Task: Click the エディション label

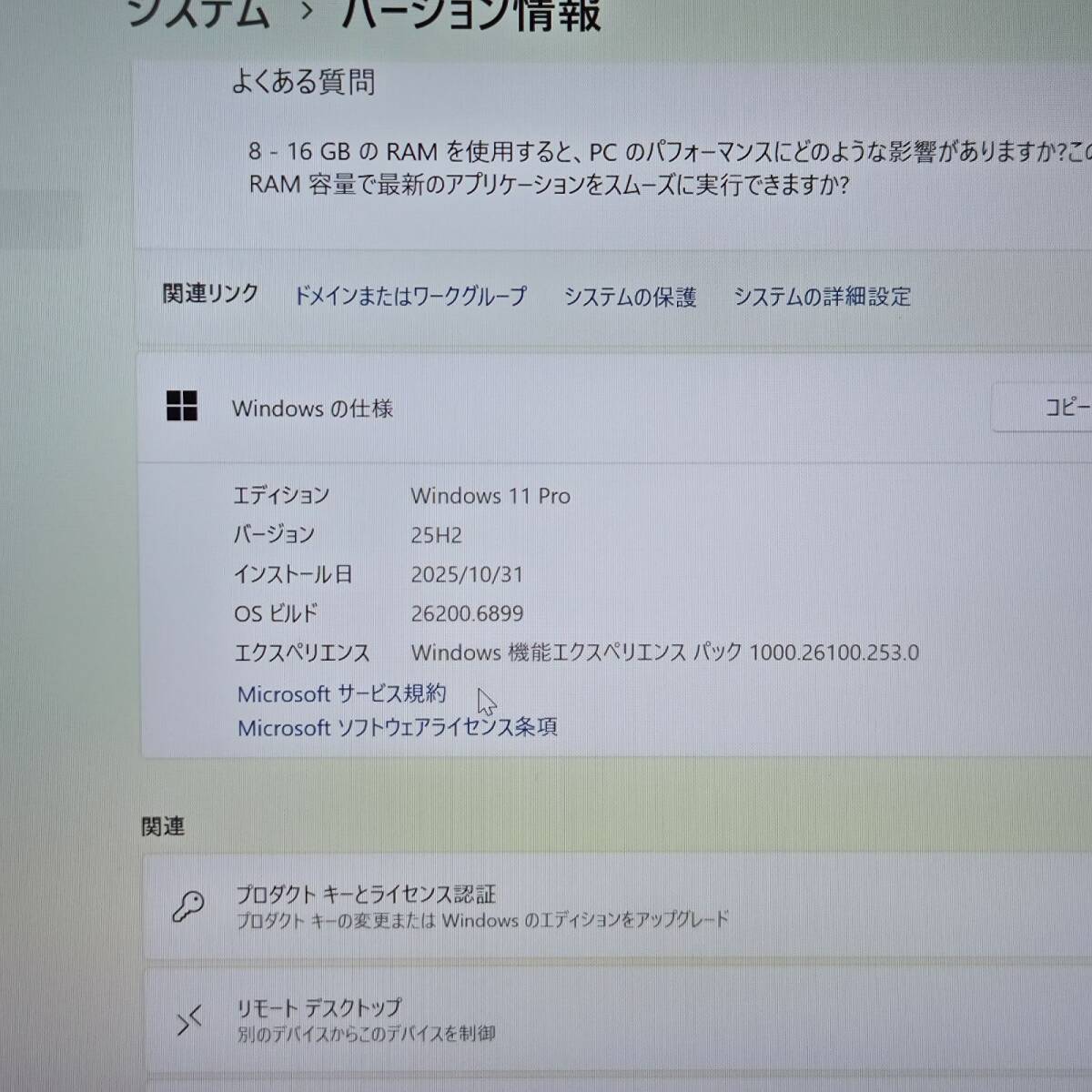Action: click(x=281, y=495)
